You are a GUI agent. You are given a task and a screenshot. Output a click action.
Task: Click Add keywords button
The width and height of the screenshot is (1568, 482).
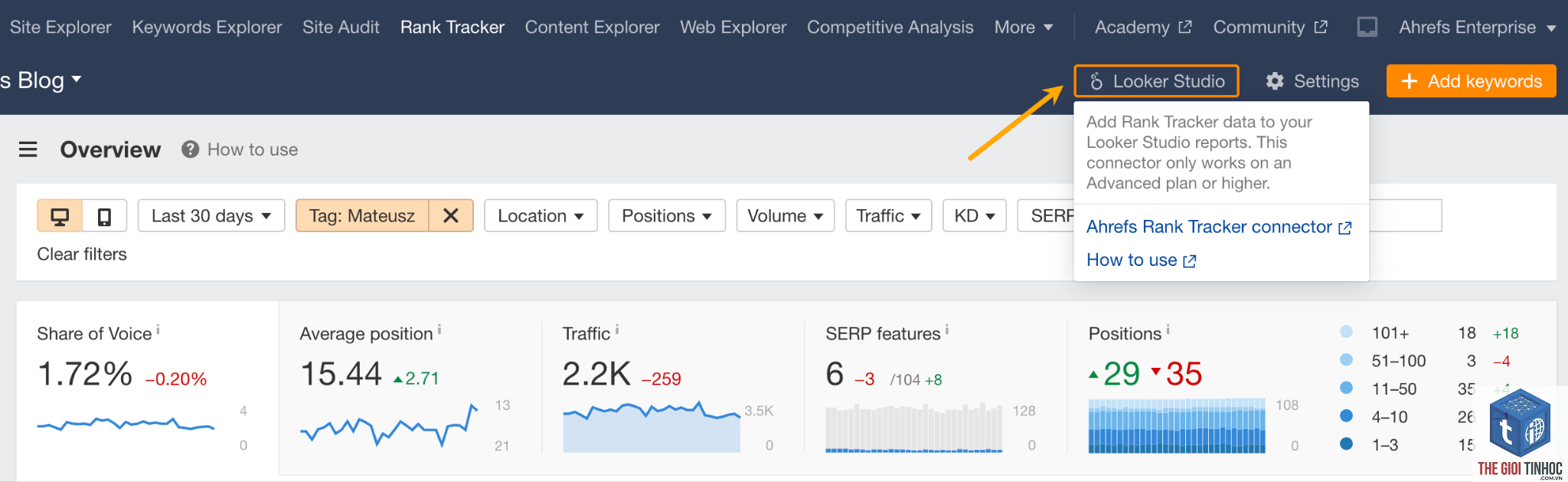[x=1471, y=81]
